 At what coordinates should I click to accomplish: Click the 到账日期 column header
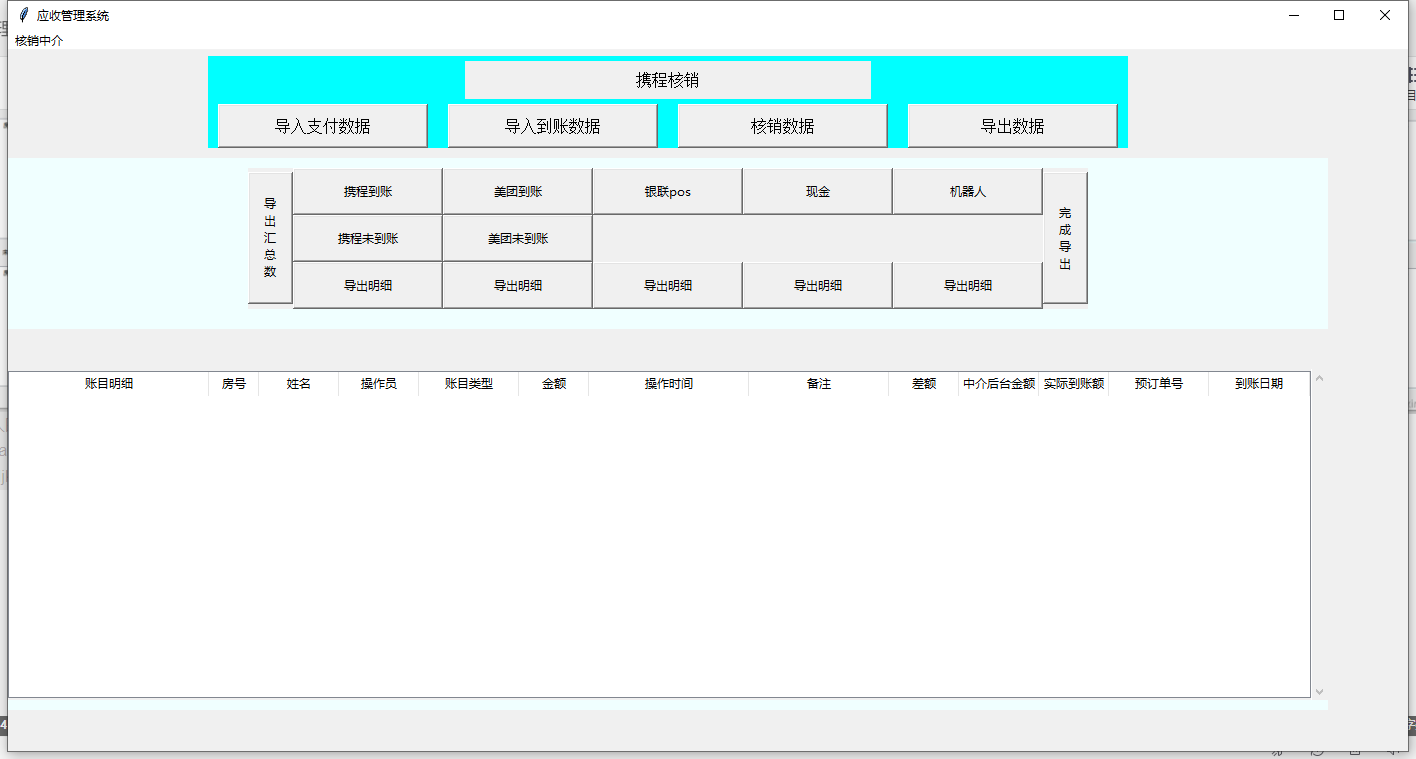[1259, 384]
